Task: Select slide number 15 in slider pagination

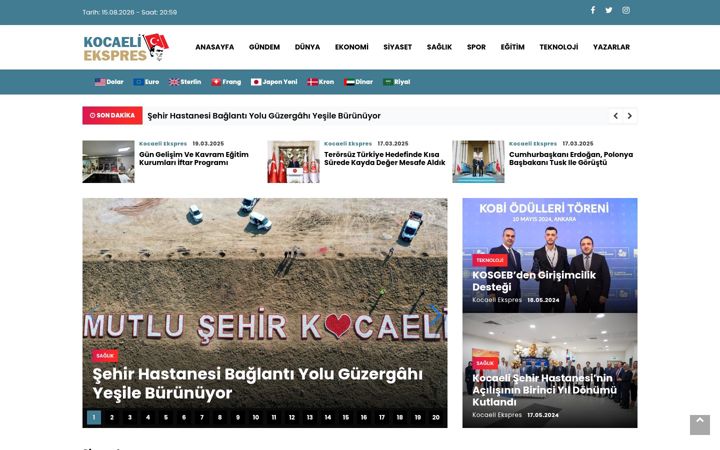Action: (346, 417)
